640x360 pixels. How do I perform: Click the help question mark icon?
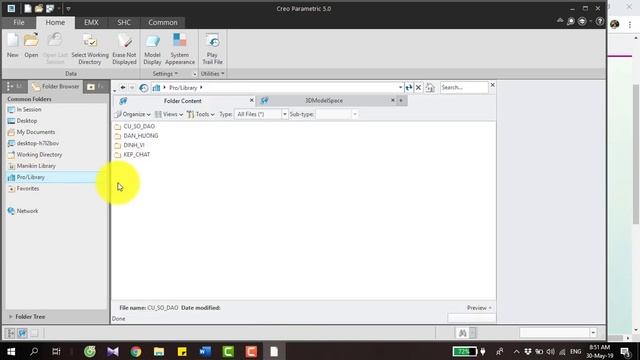pyautogui.click(x=600, y=21)
